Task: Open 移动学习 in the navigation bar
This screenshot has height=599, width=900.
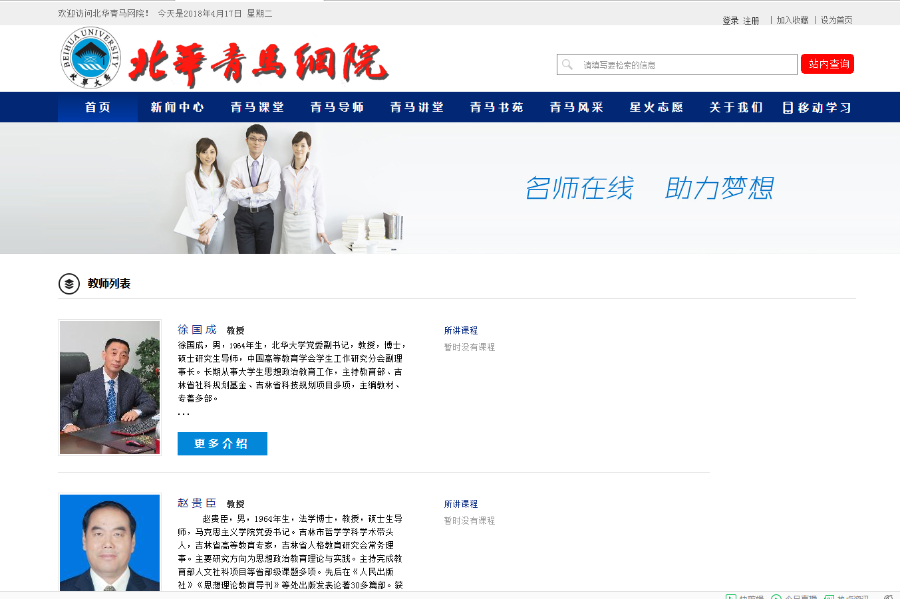Action: pyautogui.click(x=816, y=107)
